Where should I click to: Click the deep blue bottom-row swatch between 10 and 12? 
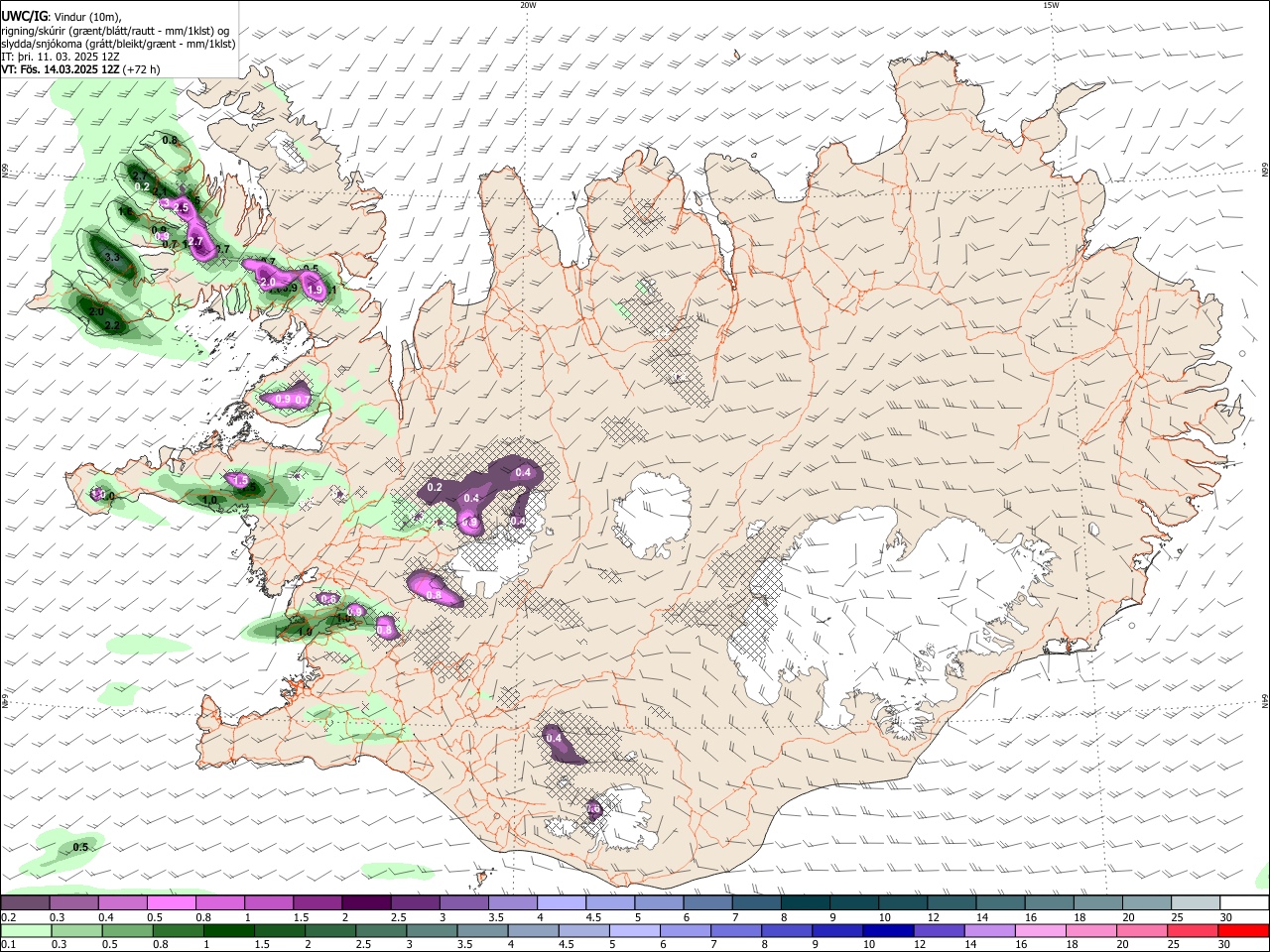point(888,930)
